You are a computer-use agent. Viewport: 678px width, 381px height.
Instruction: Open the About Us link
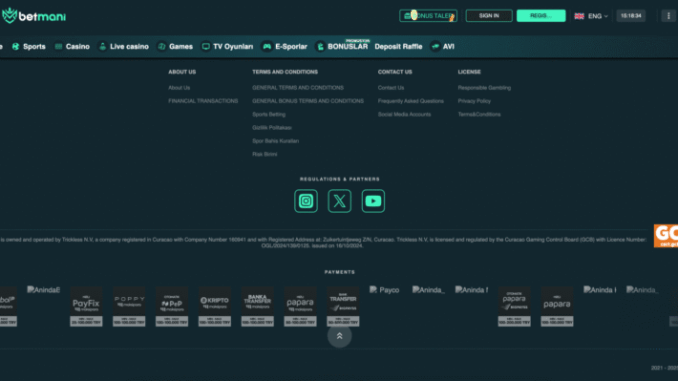tap(179, 88)
